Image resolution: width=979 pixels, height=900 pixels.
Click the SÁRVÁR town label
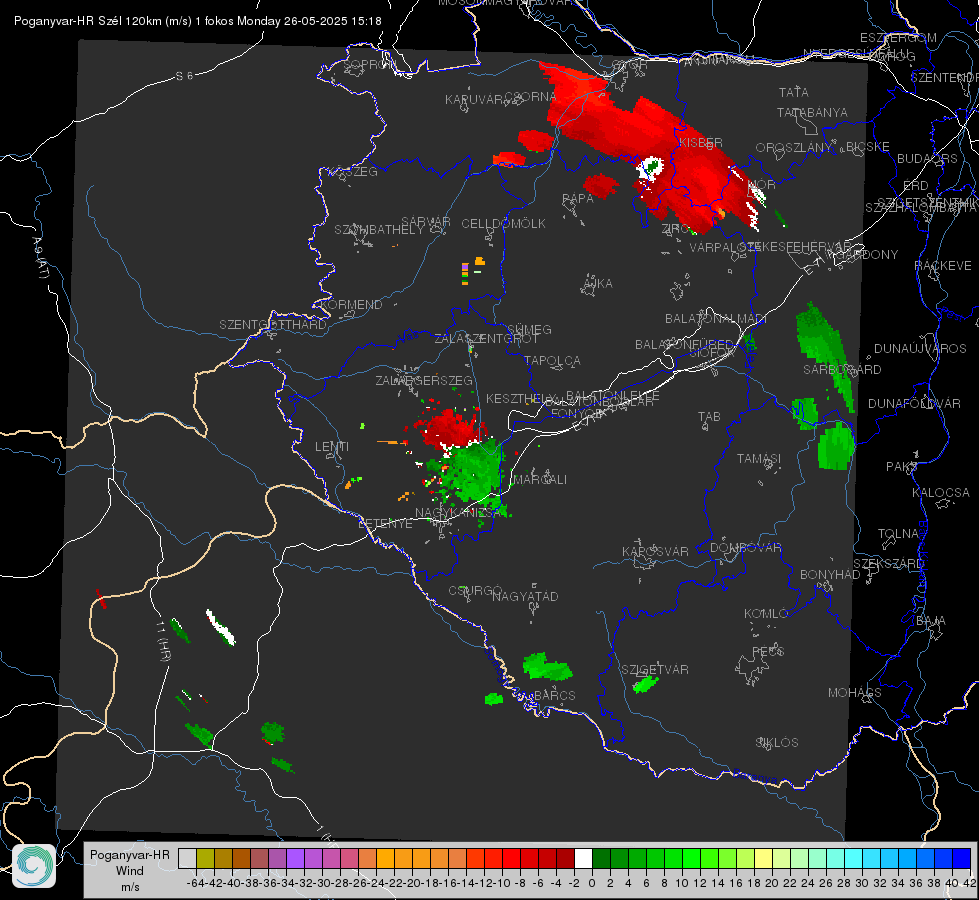(x=426, y=222)
